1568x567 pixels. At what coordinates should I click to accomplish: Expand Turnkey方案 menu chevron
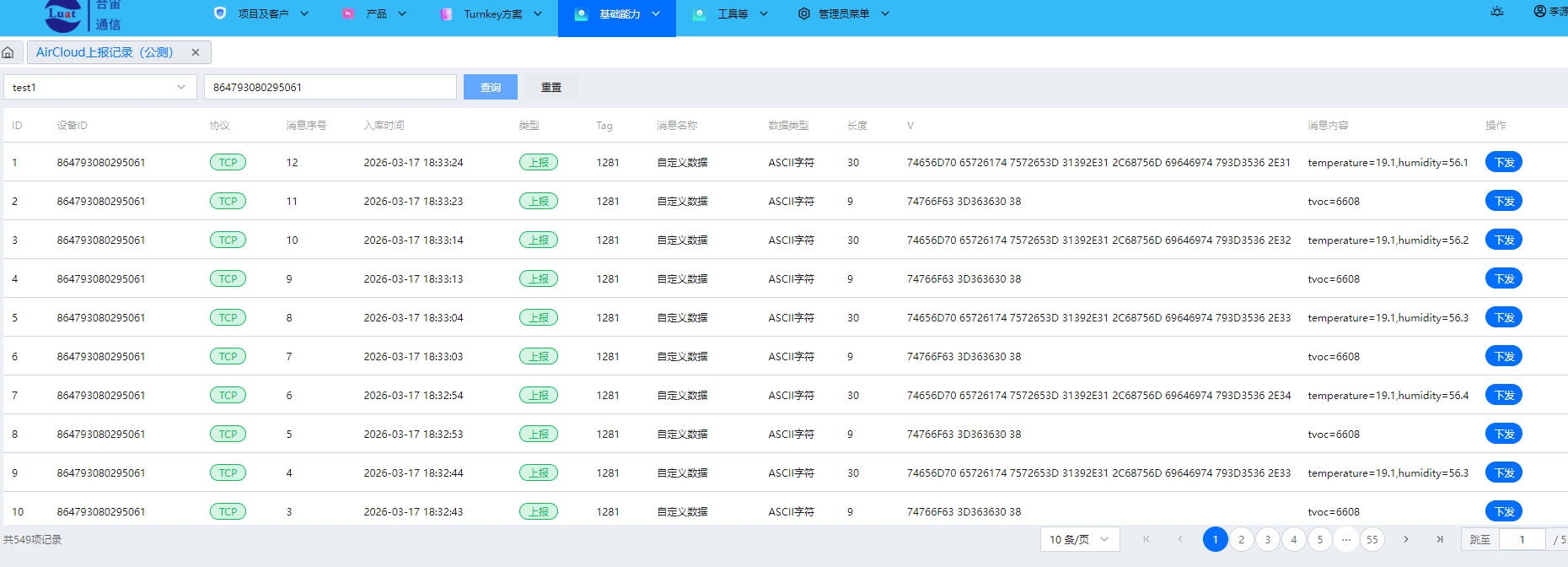coord(538,13)
